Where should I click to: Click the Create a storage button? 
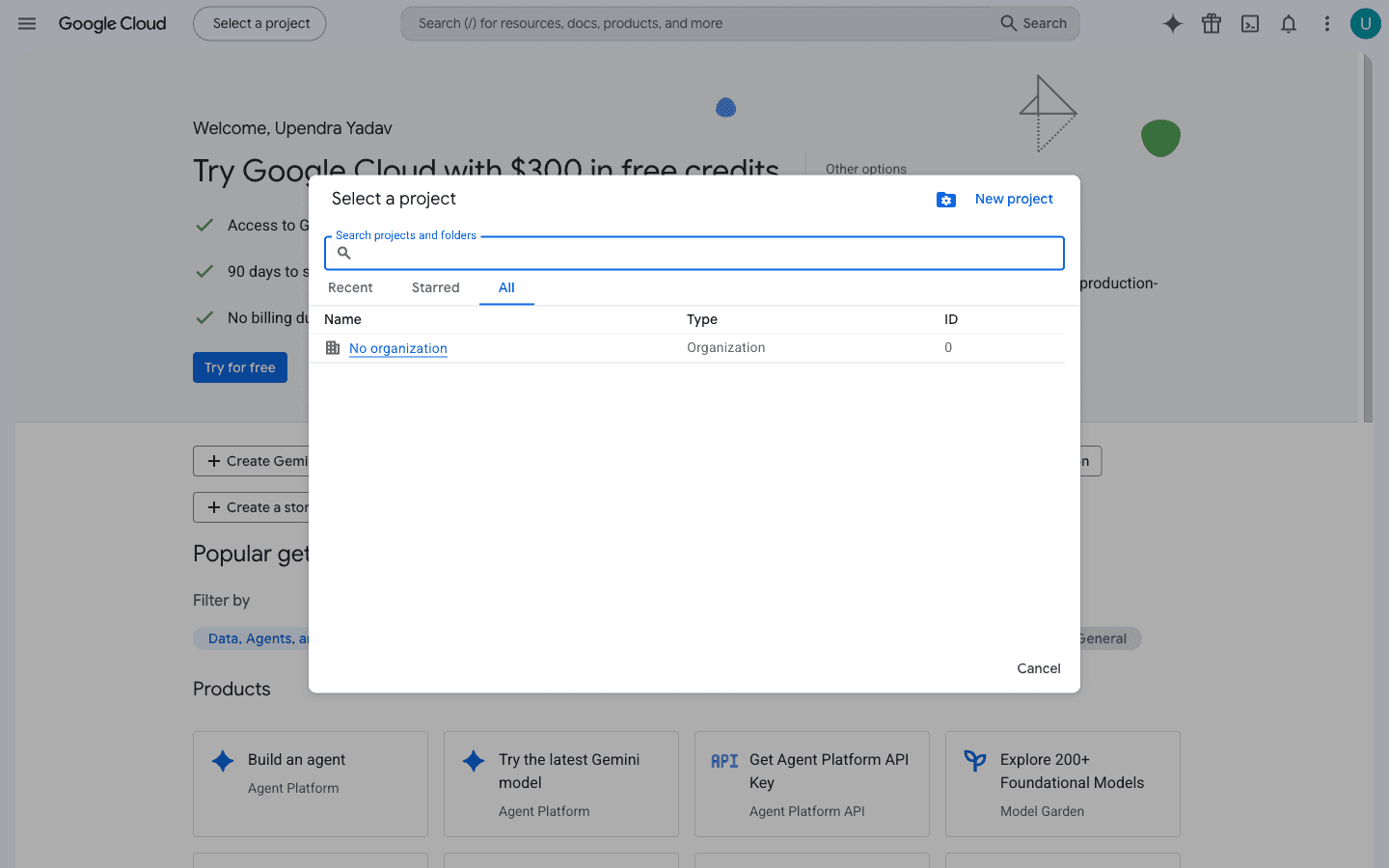(251, 507)
